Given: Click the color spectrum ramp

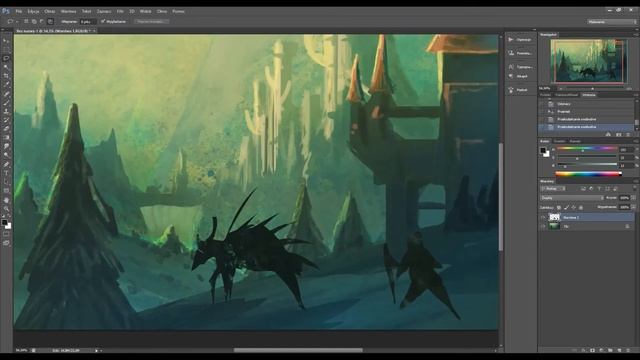Looking at the screenshot, I should [589, 174].
